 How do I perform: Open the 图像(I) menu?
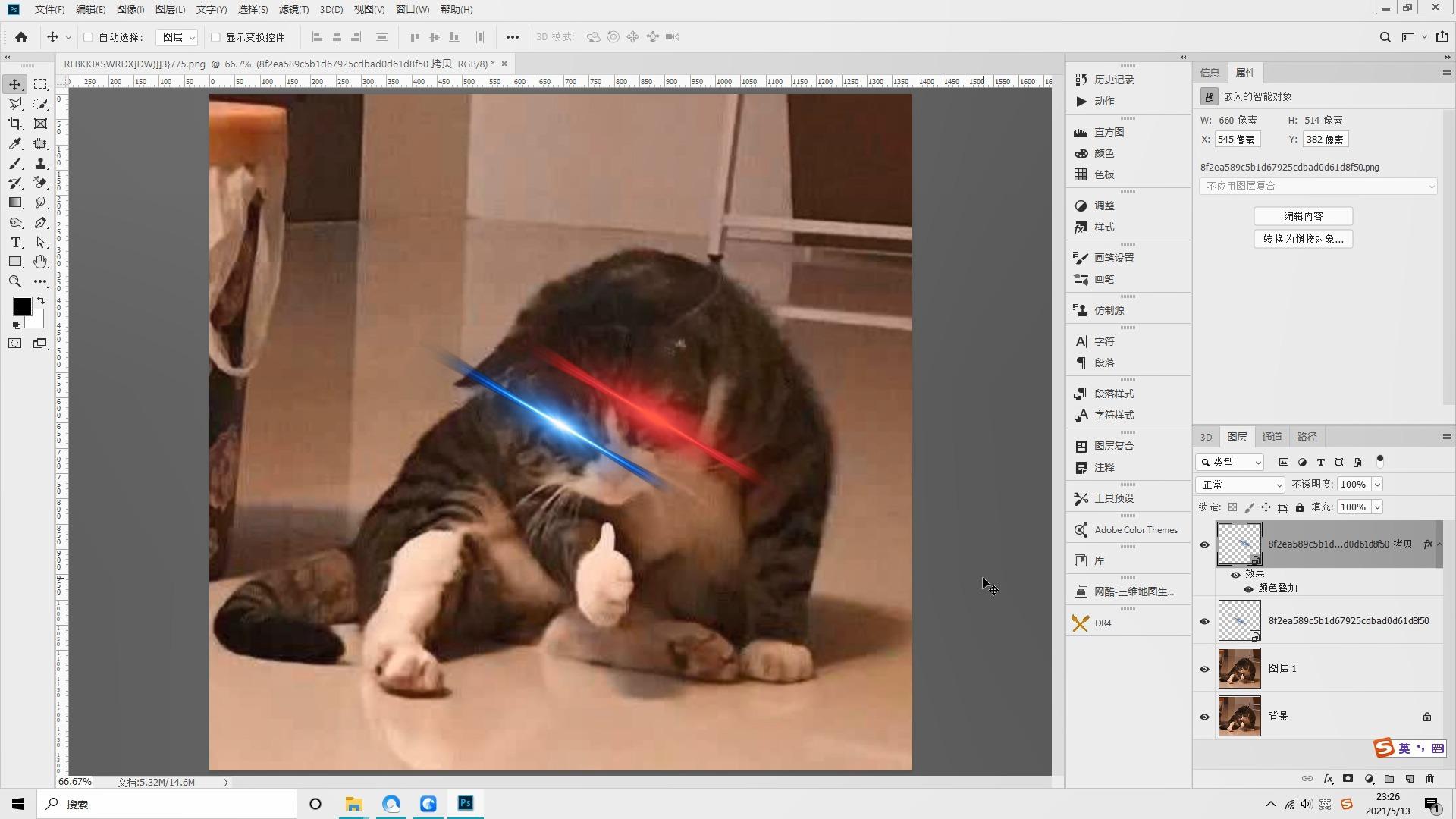130,9
